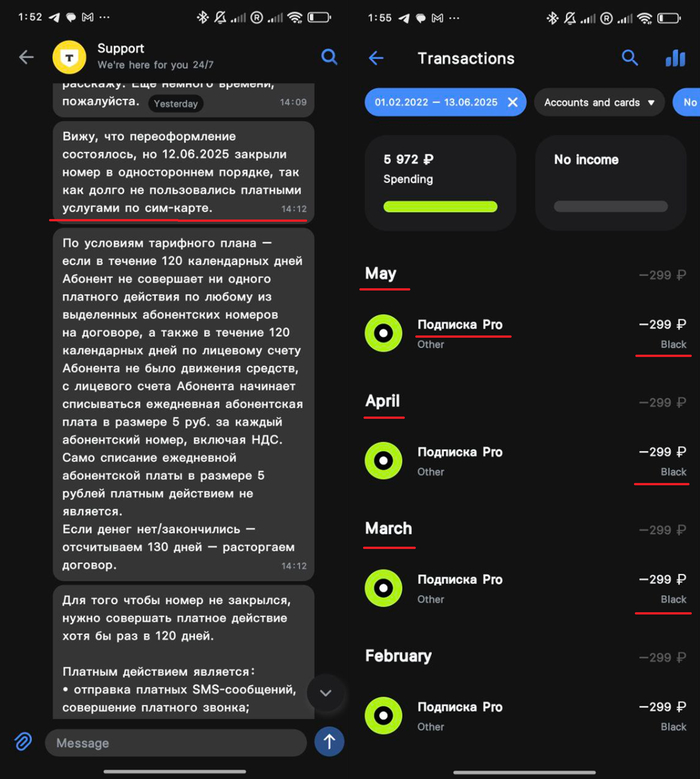Go back from the Support chat
The width and height of the screenshot is (700, 779).
[x=26, y=57]
